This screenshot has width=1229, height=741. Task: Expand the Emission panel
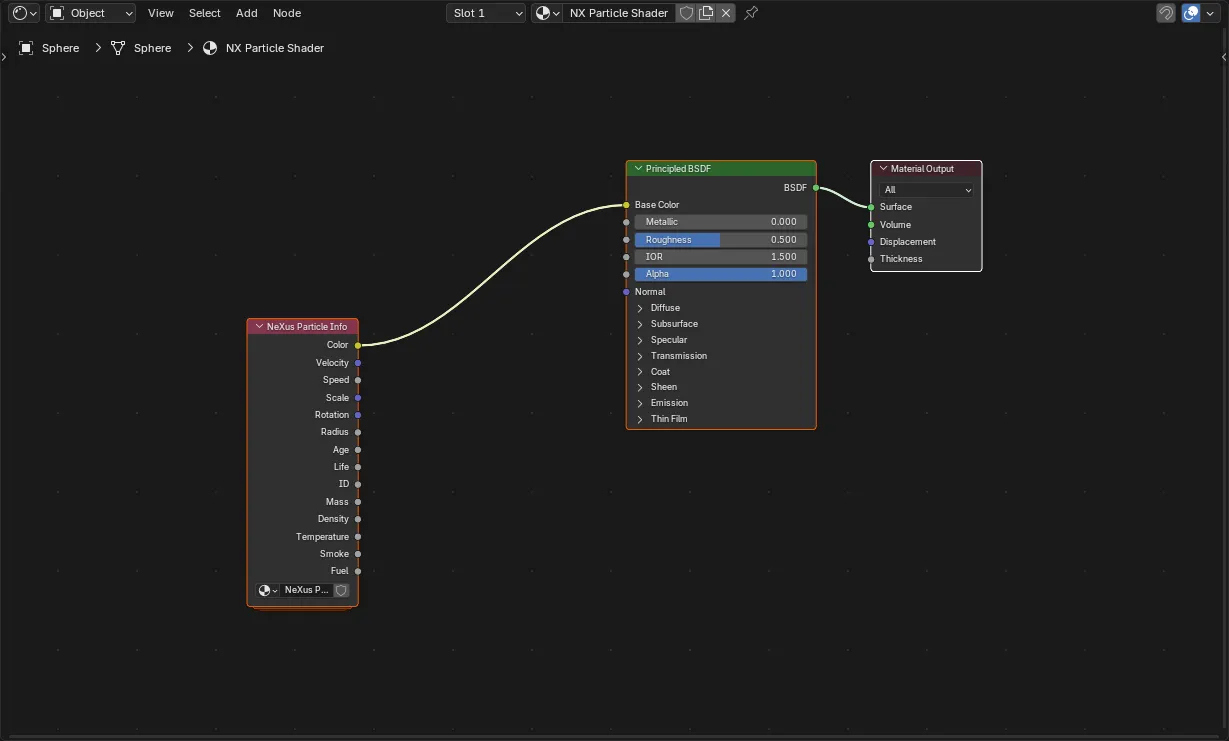[640, 403]
